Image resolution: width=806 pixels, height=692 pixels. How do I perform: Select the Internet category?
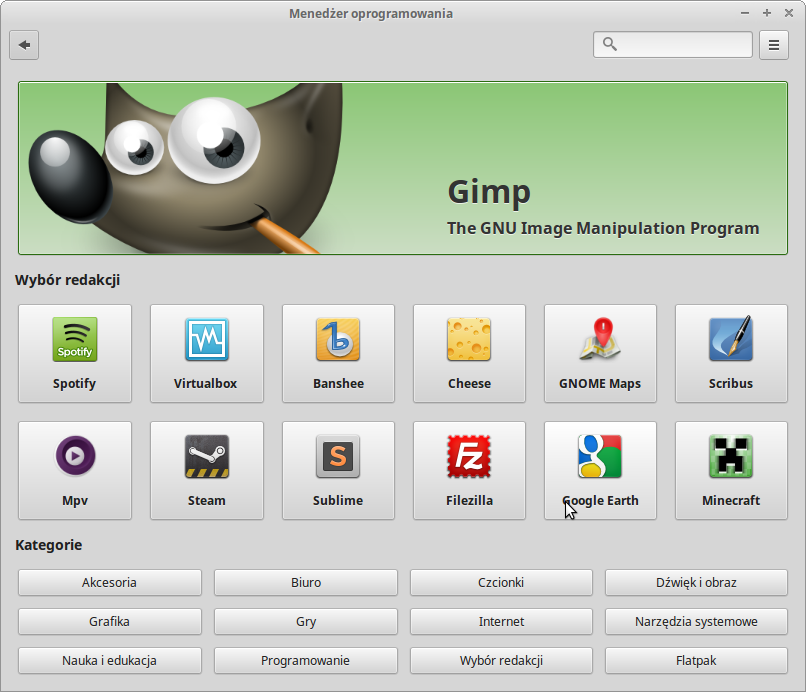501,622
